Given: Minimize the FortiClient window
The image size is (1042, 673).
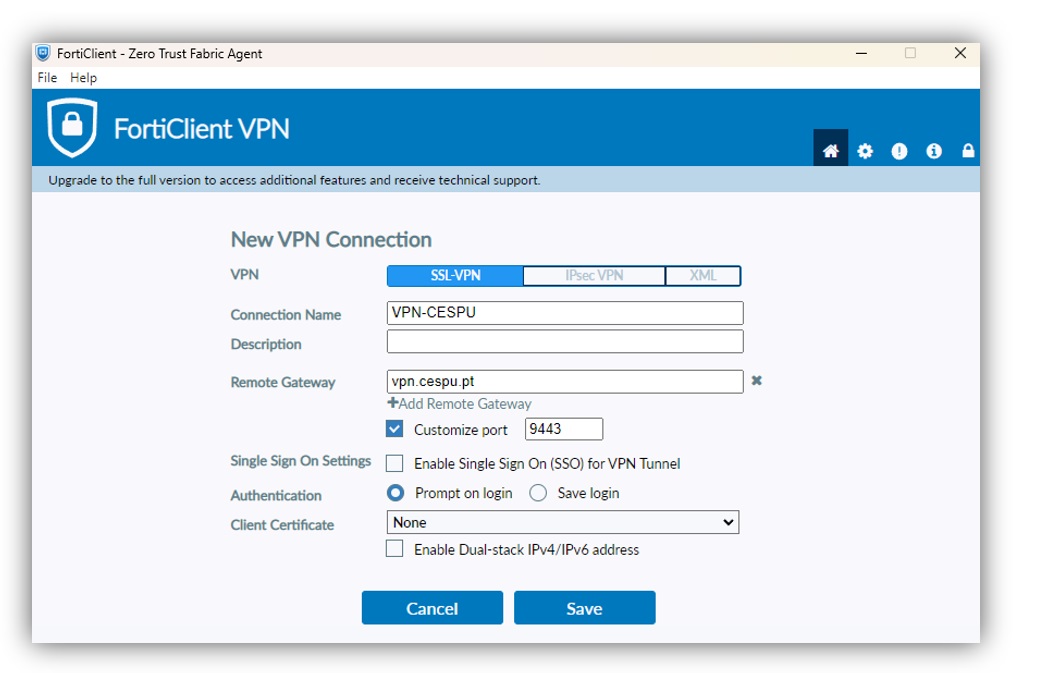Looking at the screenshot, I should point(861,53).
